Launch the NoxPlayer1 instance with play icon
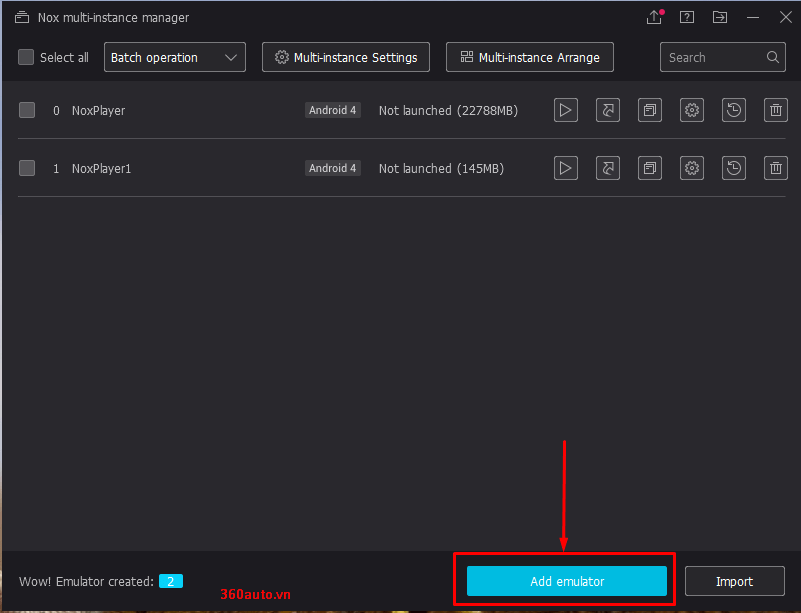 click(x=566, y=168)
